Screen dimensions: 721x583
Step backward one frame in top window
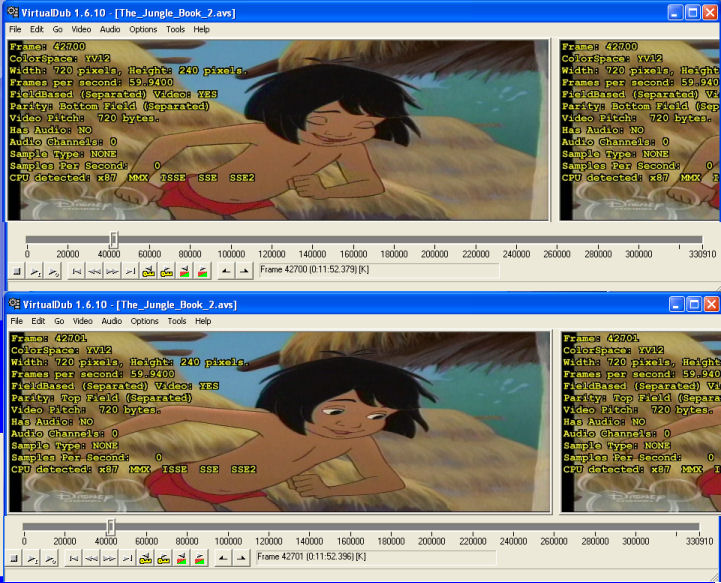[94, 271]
